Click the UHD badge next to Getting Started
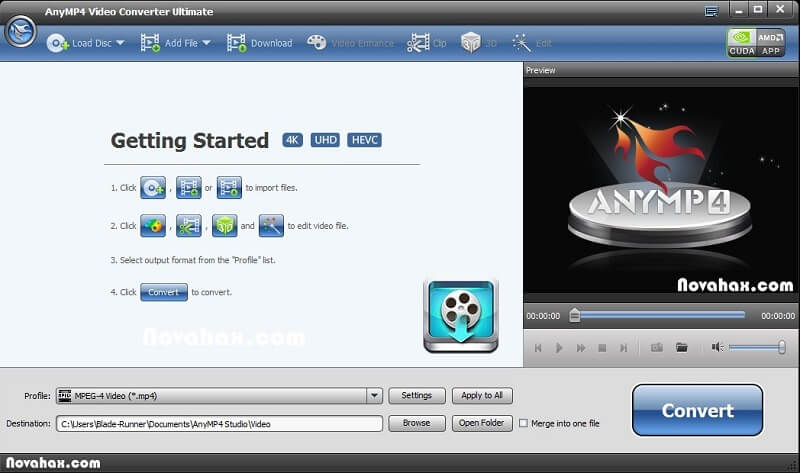800x473 pixels. tap(325, 140)
